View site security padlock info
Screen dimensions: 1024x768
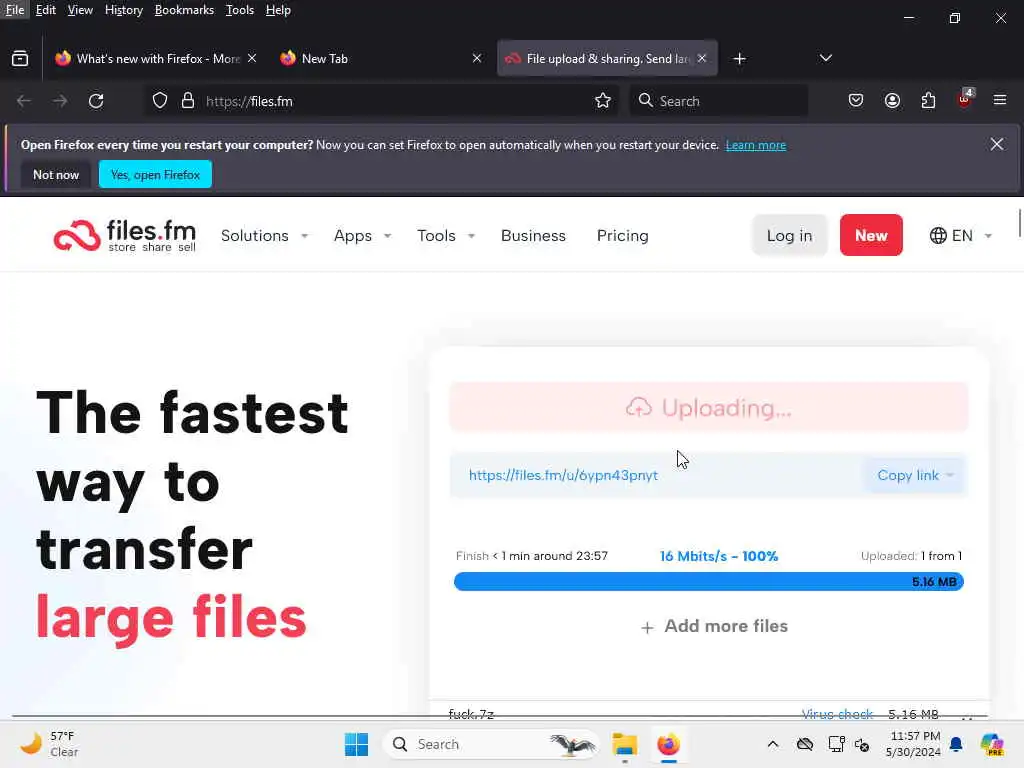click(x=188, y=101)
